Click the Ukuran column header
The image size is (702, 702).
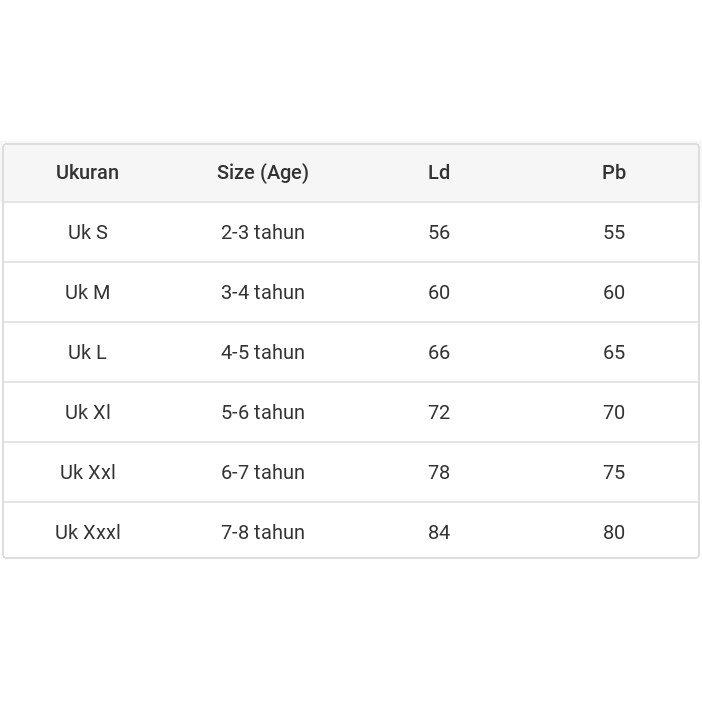[x=87, y=172]
